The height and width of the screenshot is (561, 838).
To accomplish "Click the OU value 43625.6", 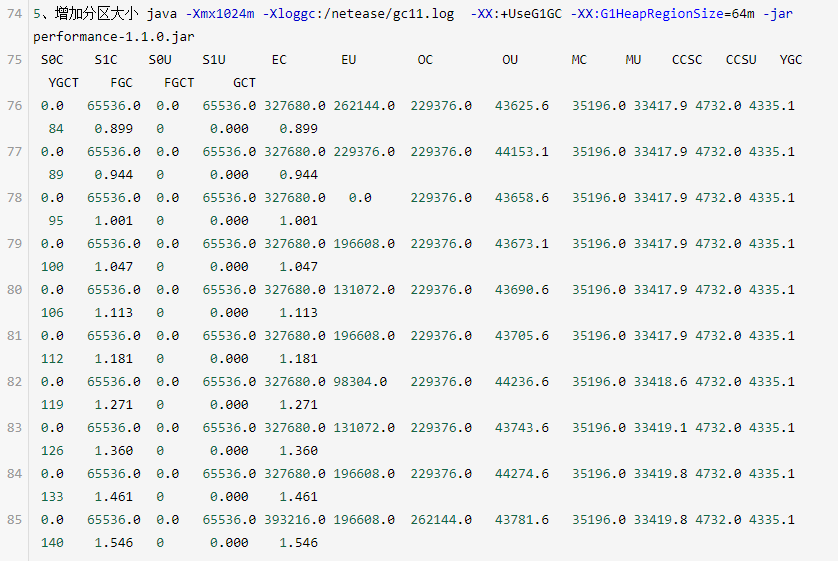I will [x=522, y=105].
